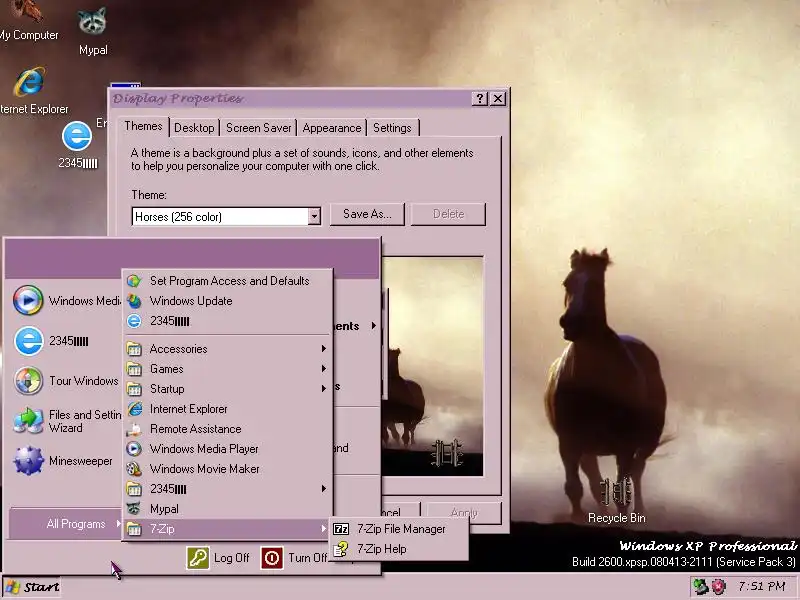Click the 7:51 PM taskbar clock
Screen dimensions: 800x600
(762, 587)
